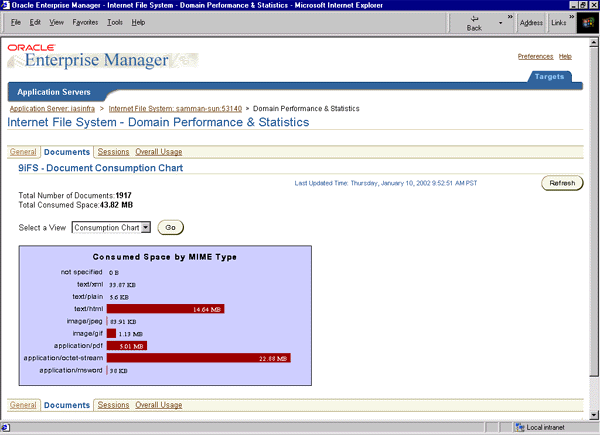Open the Back history dropdown arrow
The height and width of the screenshot is (435, 600).
500,23
